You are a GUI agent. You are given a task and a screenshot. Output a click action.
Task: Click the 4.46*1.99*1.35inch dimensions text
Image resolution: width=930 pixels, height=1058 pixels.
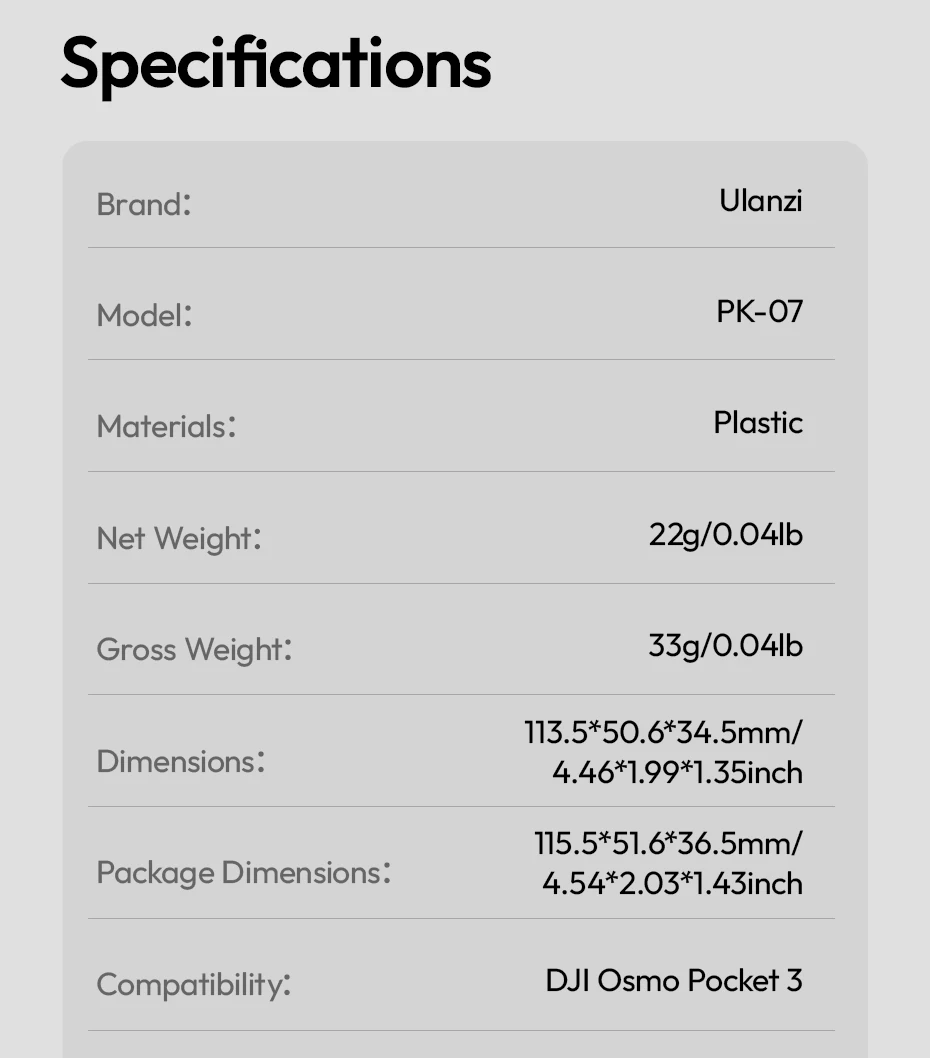pyautogui.click(x=677, y=772)
